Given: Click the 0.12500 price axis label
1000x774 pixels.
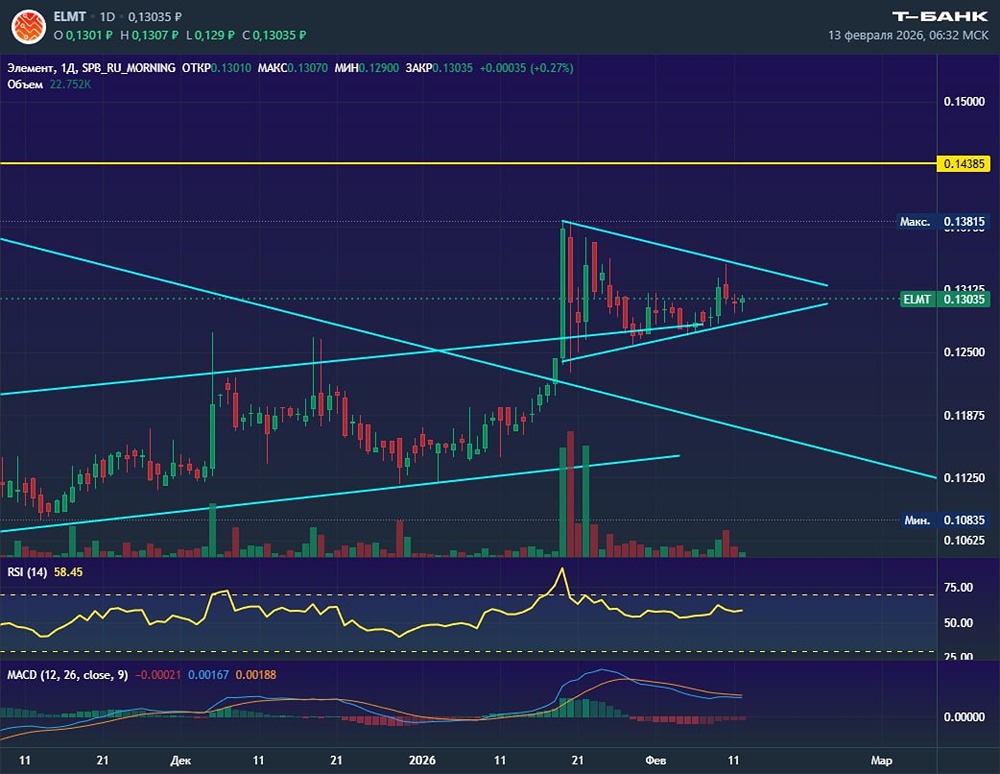Looking at the screenshot, I should click(964, 352).
